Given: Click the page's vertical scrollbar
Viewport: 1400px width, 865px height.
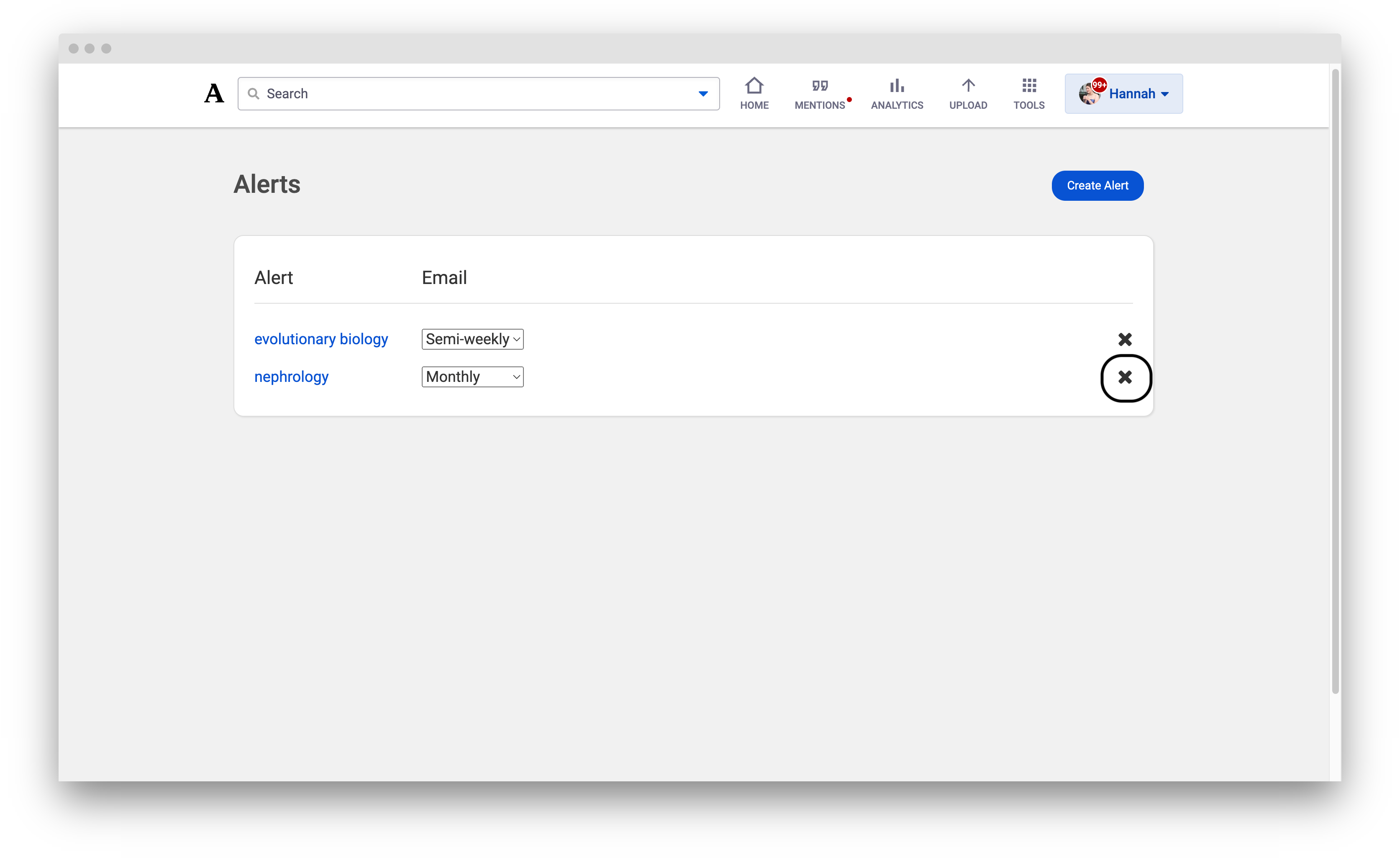Looking at the screenshot, I should pos(1335,381).
